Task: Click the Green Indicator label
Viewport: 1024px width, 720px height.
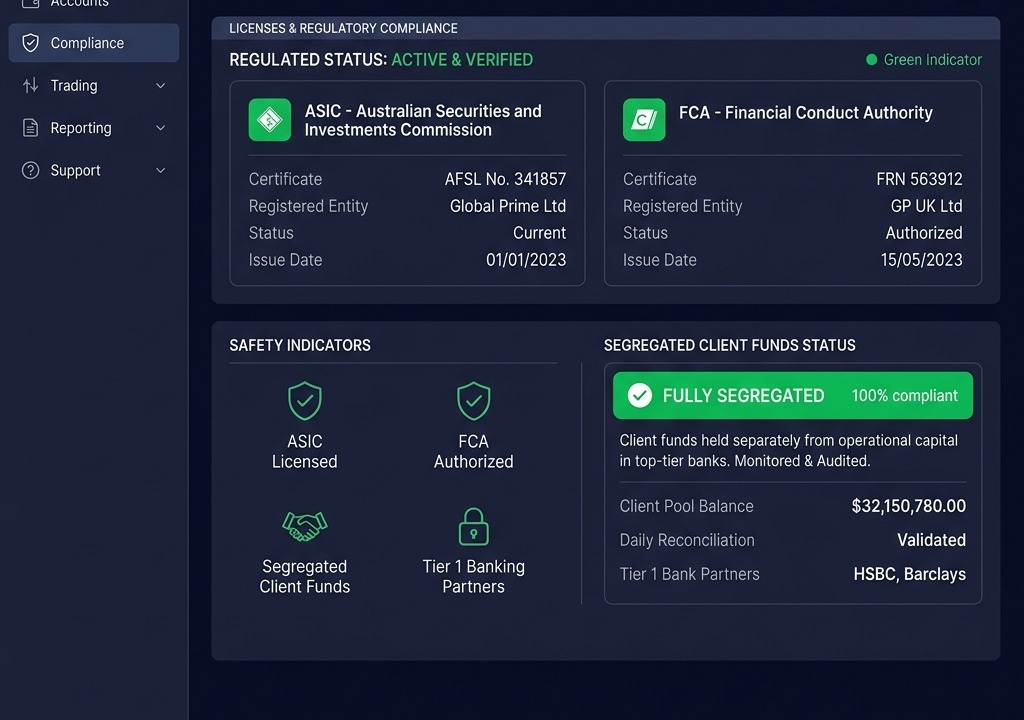Action: click(933, 59)
